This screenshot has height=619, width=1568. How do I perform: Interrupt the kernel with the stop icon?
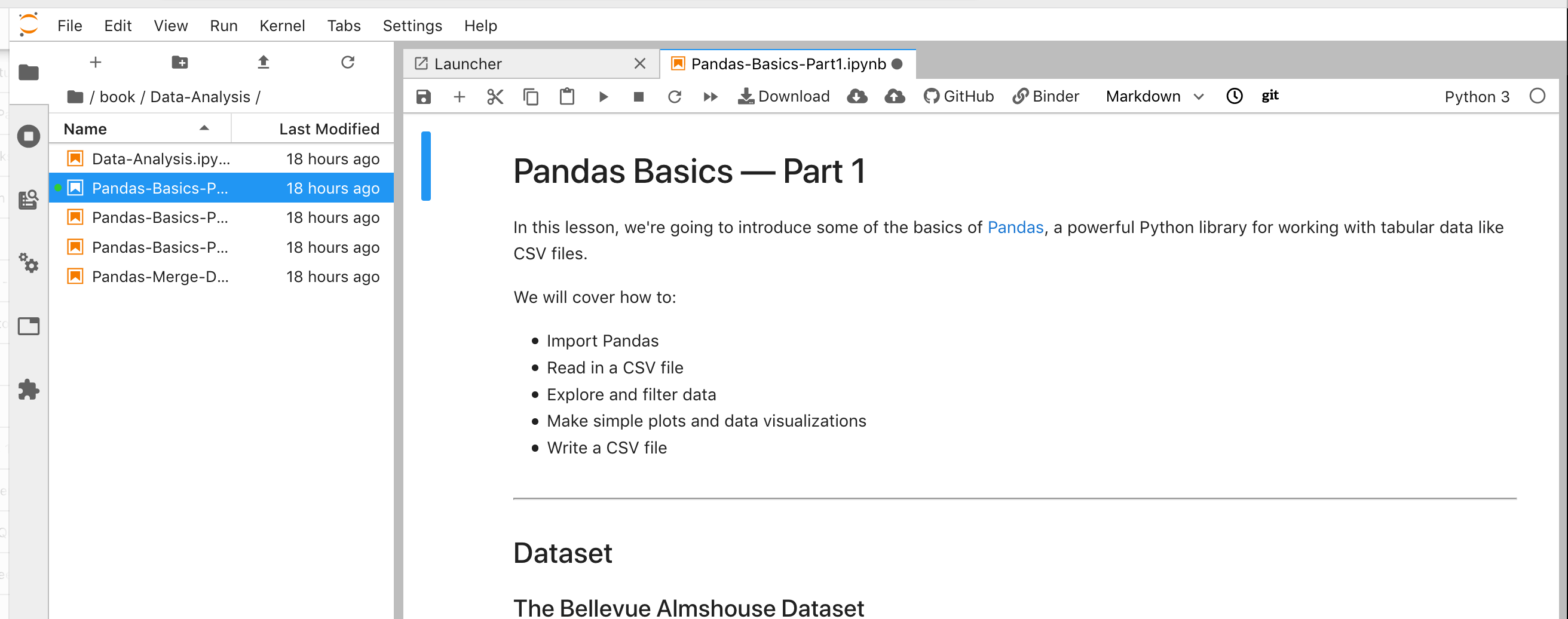639,97
